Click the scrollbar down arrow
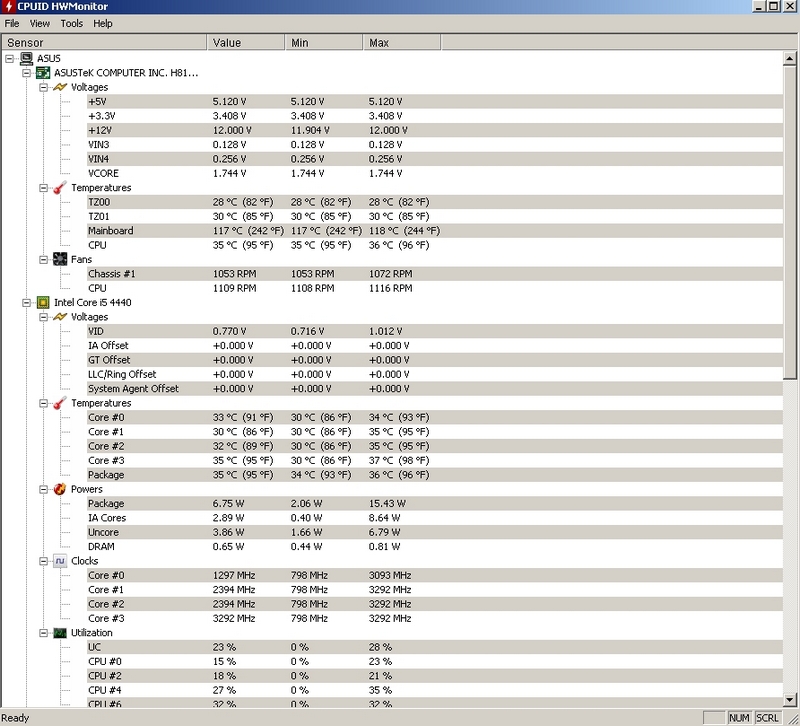 point(789,699)
